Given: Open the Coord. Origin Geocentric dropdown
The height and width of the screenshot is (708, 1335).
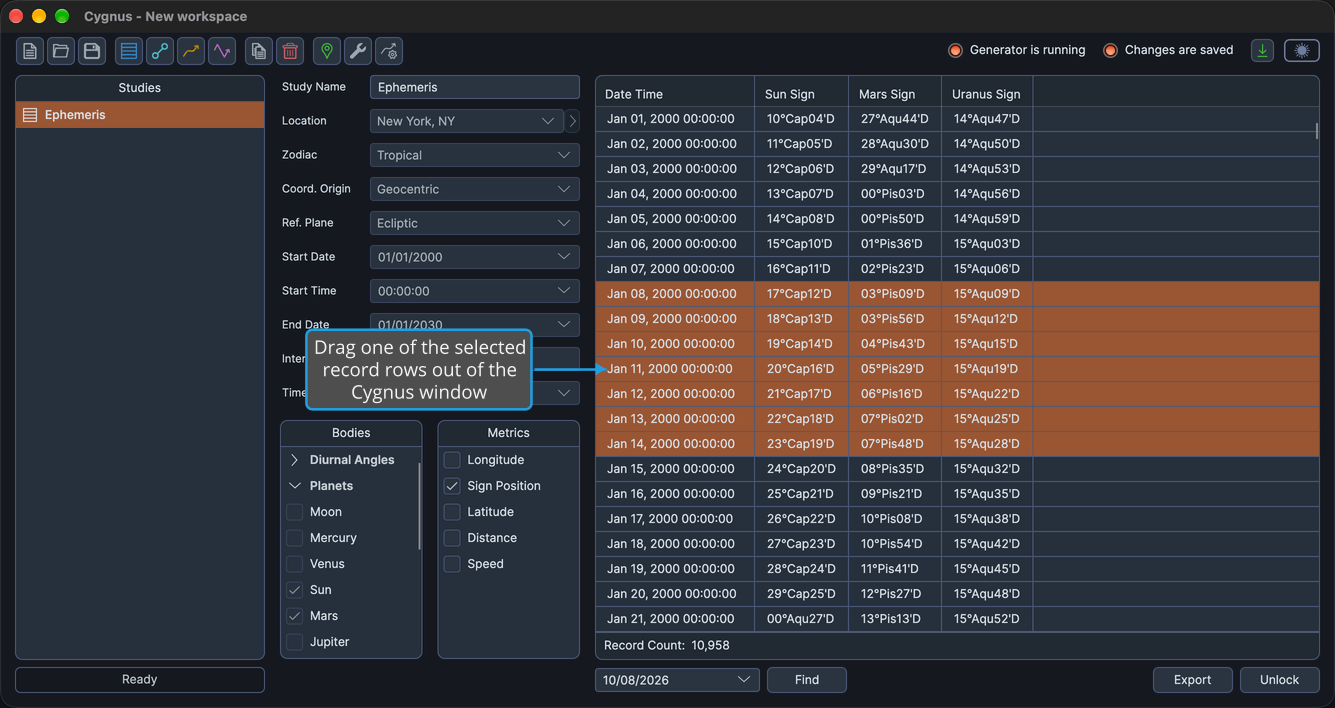Looking at the screenshot, I should click(x=475, y=189).
